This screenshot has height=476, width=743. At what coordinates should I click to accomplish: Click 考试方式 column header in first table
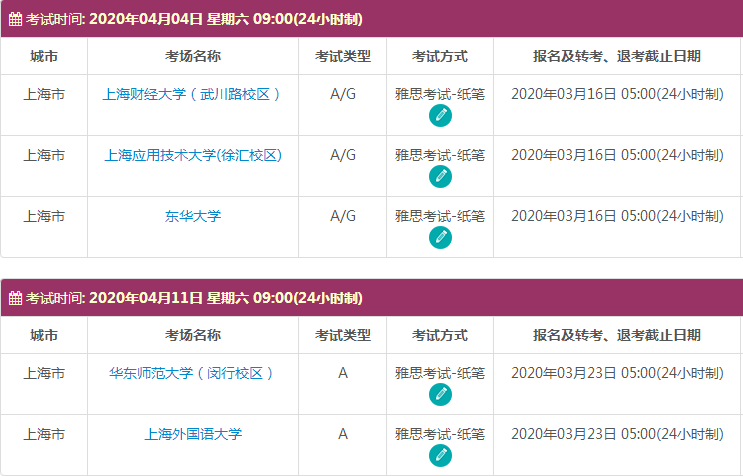(440, 56)
